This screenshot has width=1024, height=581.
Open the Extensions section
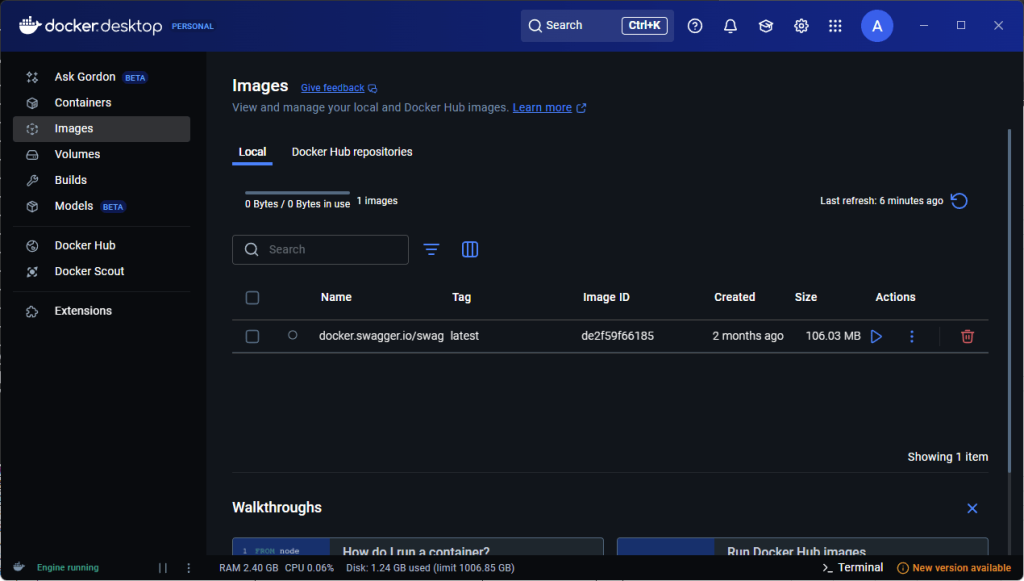pos(101,311)
